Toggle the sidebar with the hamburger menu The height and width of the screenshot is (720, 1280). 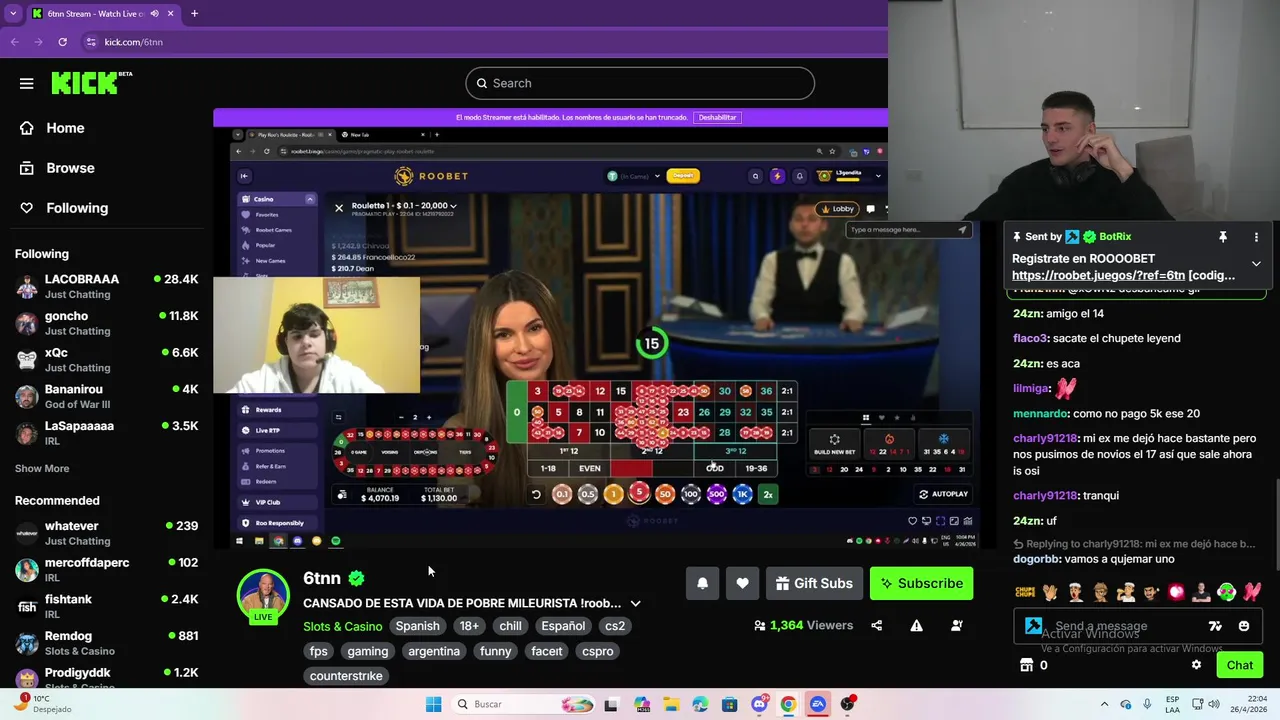tap(26, 84)
